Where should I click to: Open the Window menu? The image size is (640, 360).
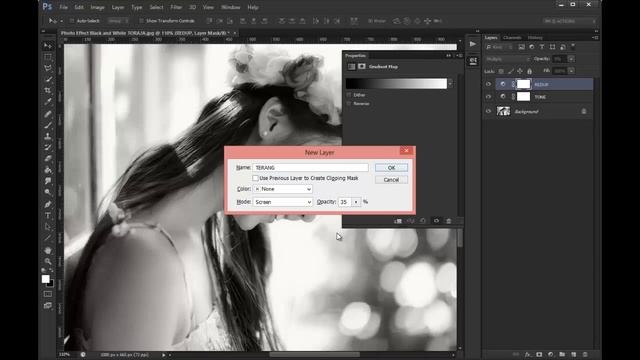click(x=230, y=7)
